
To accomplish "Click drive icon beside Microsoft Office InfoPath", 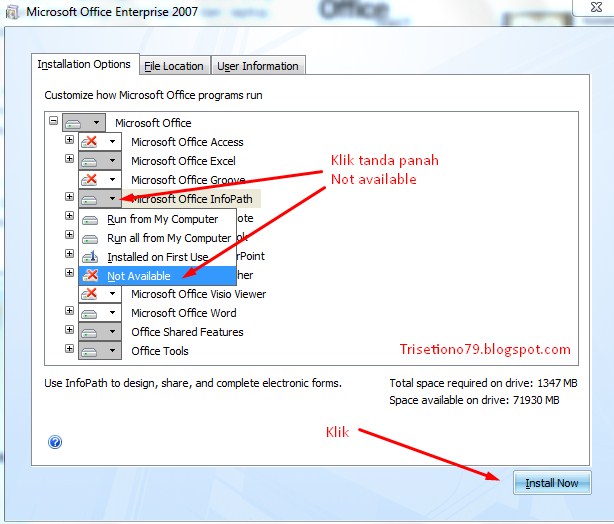I will click(90, 199).
